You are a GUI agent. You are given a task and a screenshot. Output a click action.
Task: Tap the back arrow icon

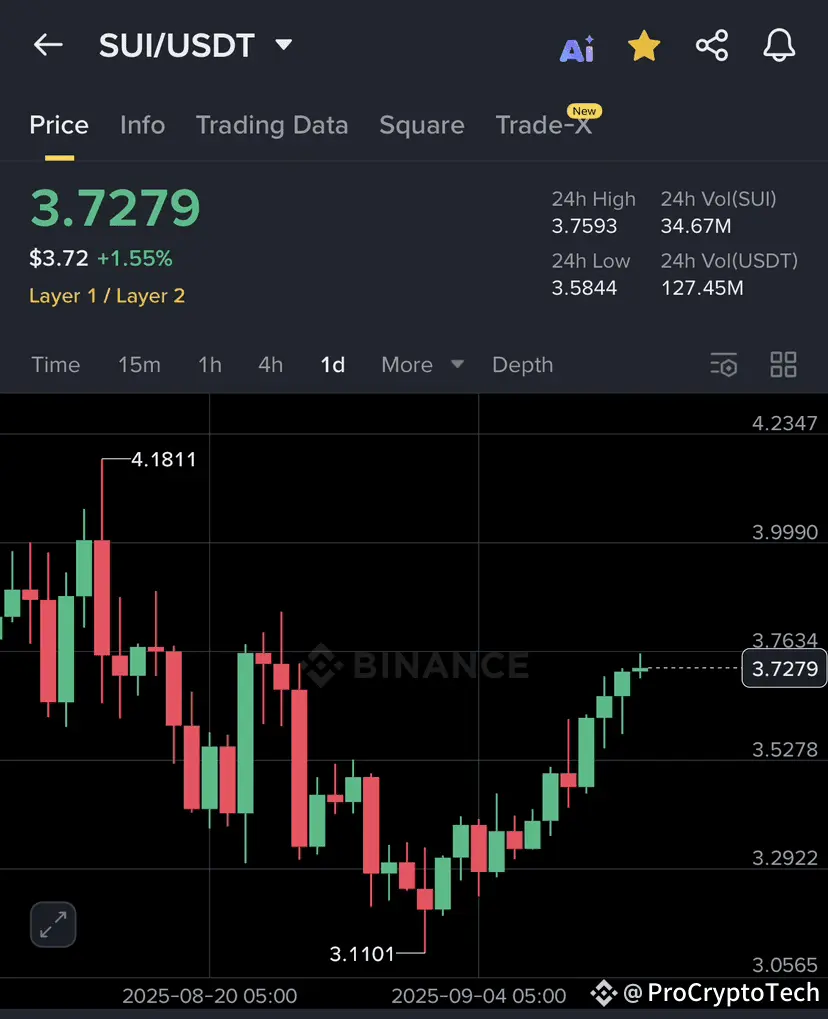[48, 45]
